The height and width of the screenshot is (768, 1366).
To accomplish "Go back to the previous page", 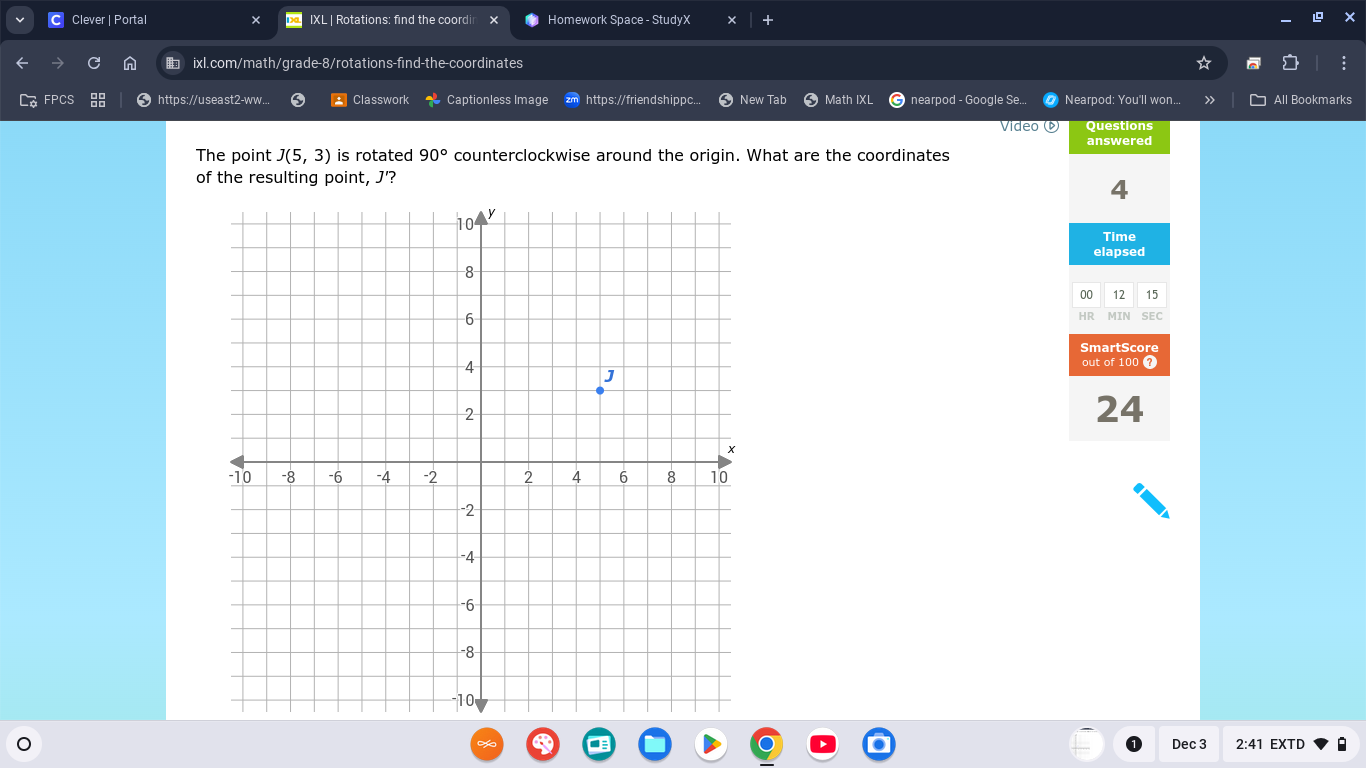I will tap(22, 63).
